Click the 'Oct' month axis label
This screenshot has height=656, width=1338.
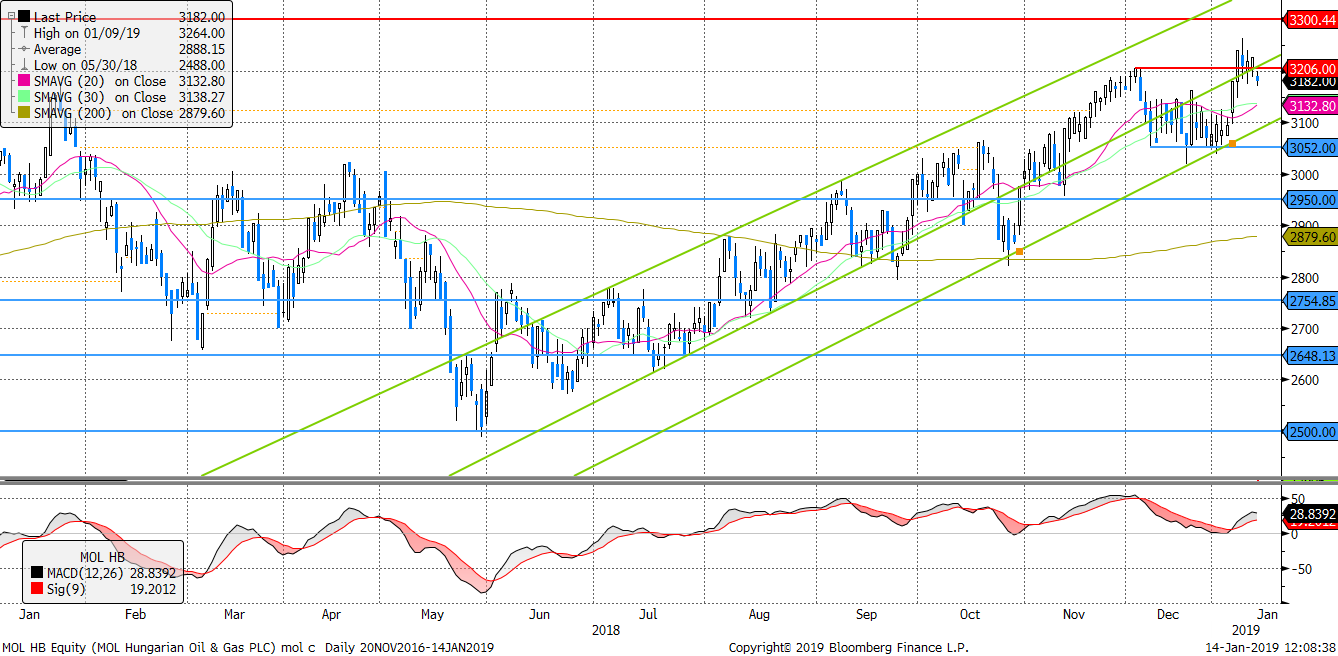(x=970, y=614)
